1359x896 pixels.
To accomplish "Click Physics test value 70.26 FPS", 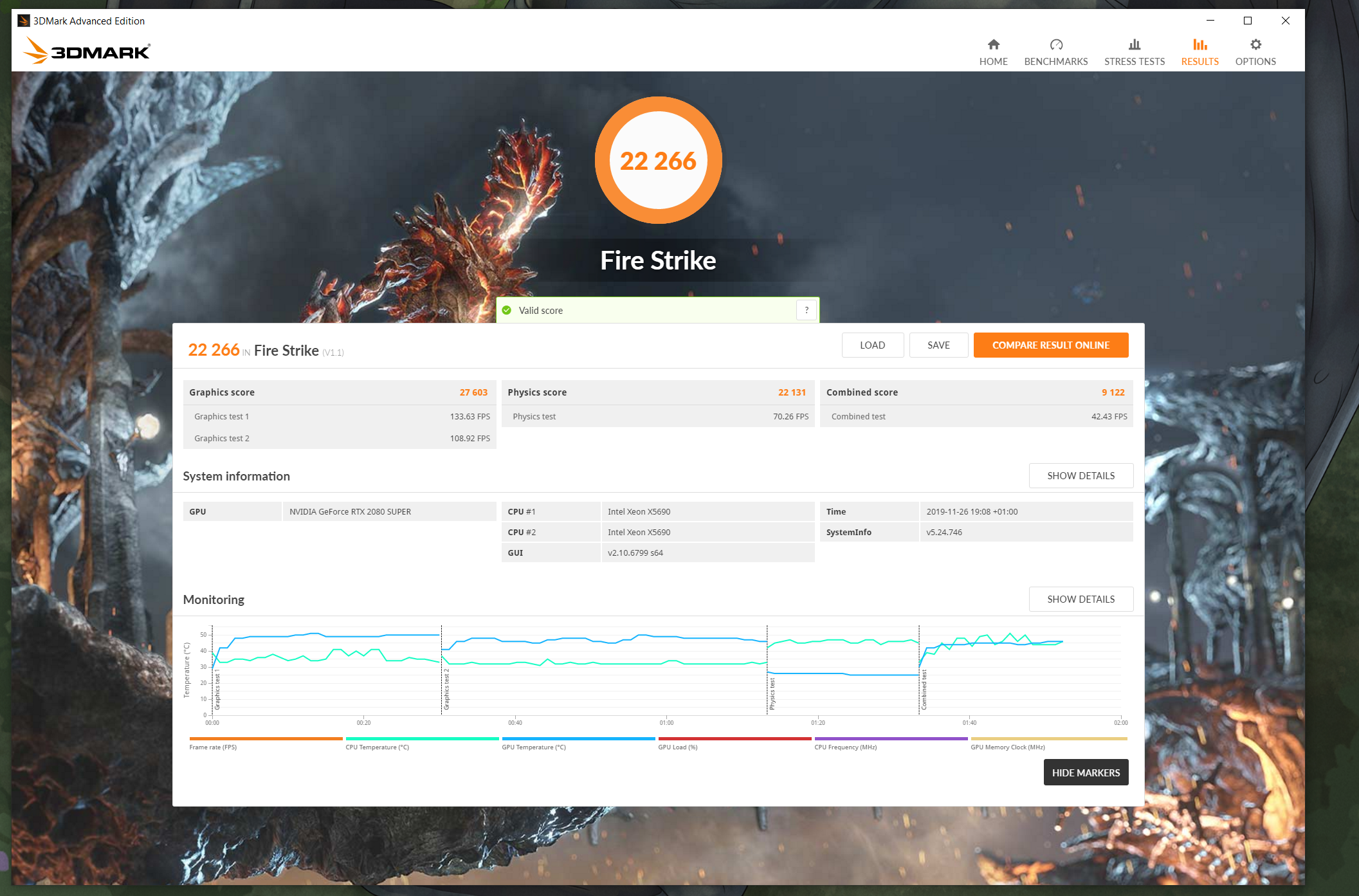I will click(790, 417).
